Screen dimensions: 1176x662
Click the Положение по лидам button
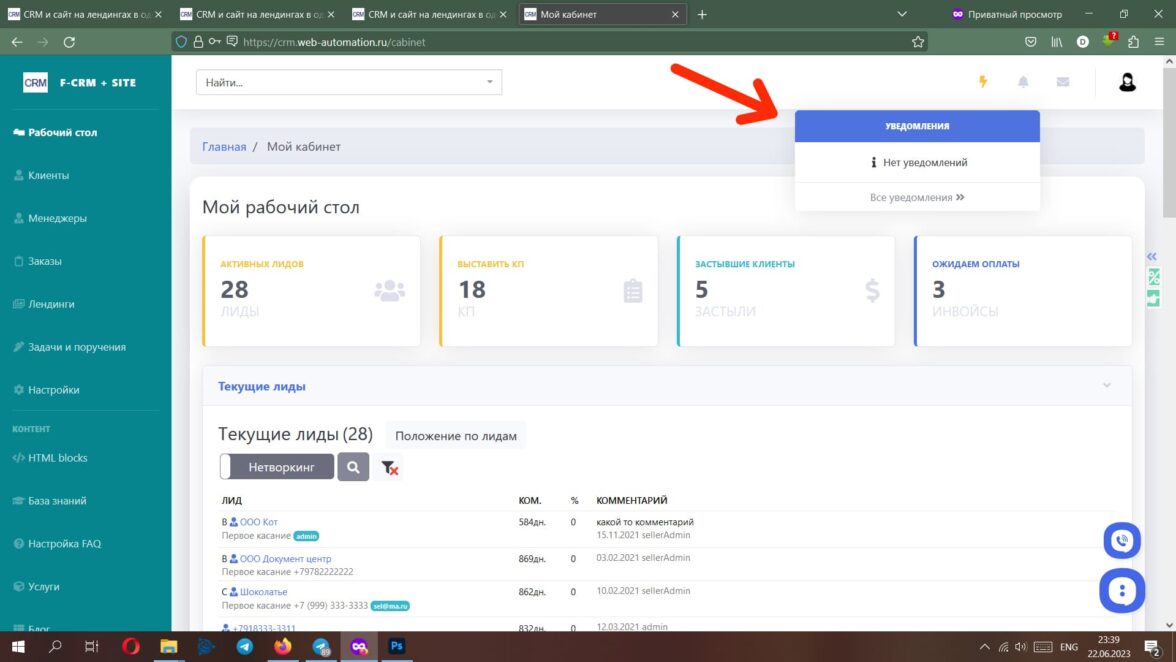(456, 436)
